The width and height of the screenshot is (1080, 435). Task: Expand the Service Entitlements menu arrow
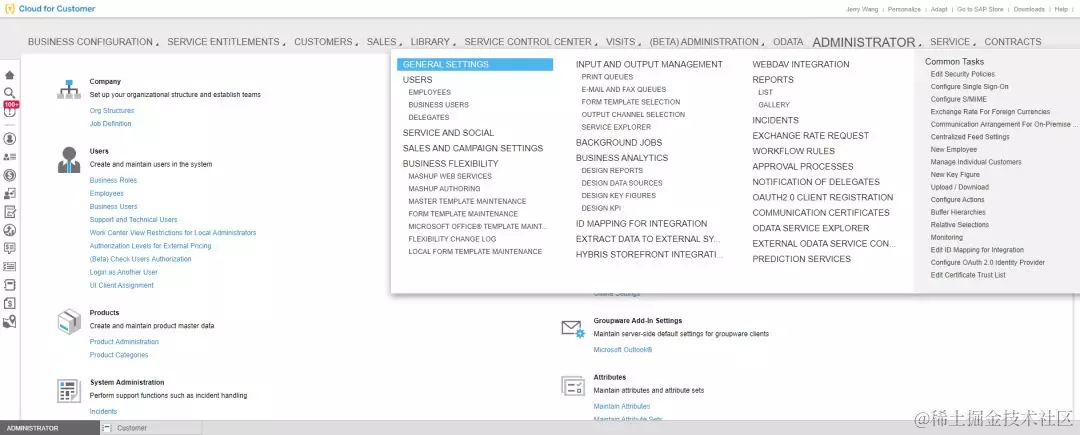(x=284, y=45)
